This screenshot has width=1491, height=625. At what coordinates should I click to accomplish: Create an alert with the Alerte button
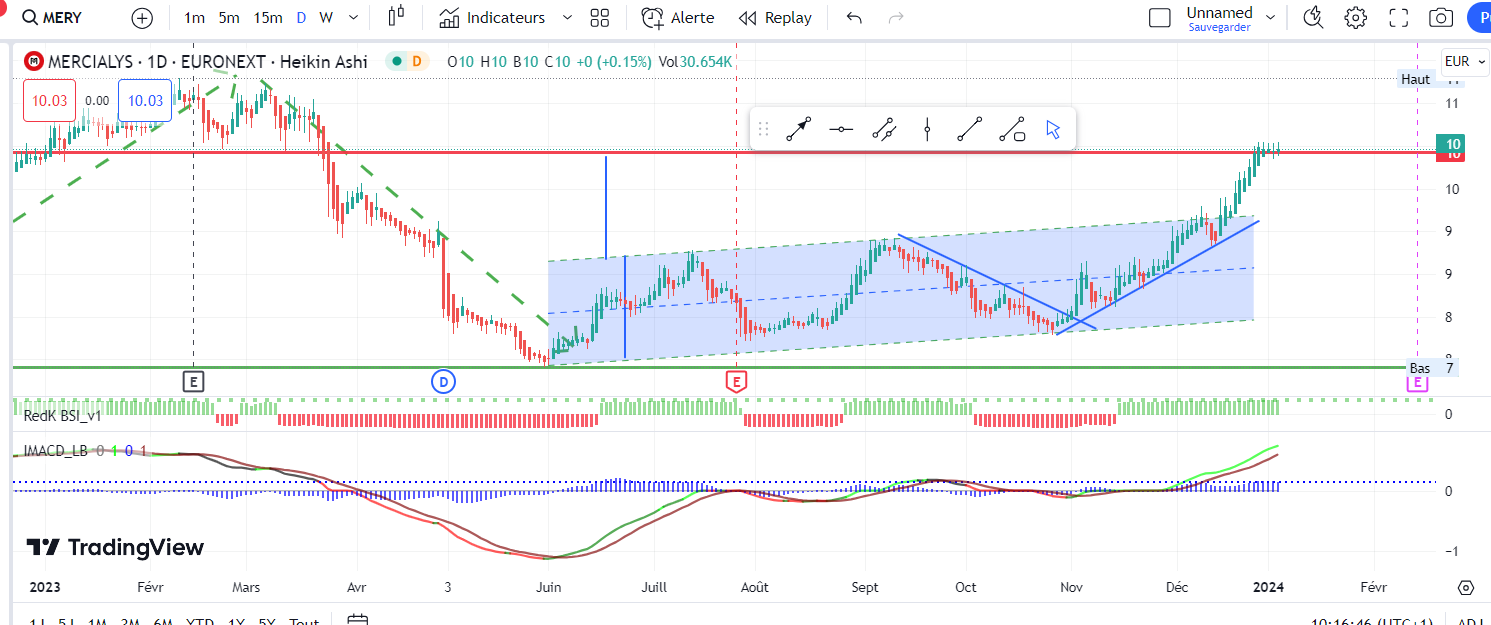(678, 18)
